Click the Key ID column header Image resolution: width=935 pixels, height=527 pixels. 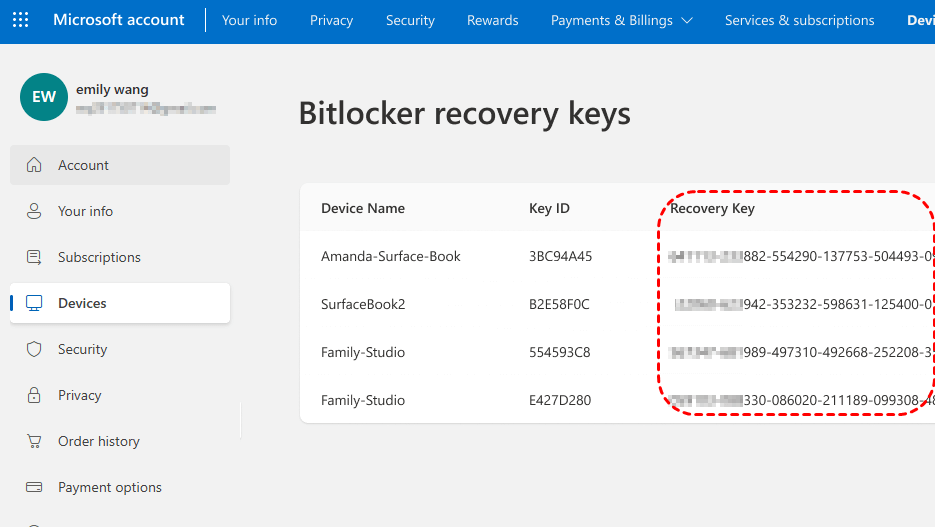pos(549,208)
